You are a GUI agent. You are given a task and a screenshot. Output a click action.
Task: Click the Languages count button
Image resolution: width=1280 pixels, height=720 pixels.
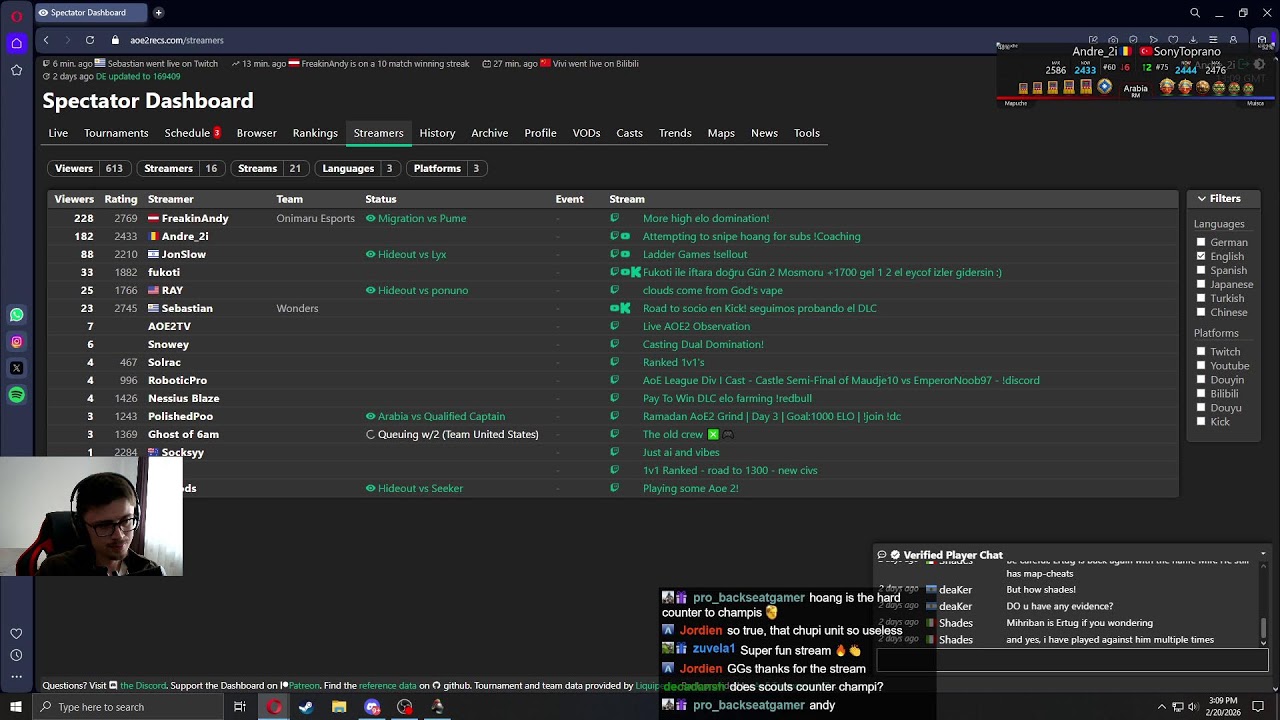tap(359, 168)
